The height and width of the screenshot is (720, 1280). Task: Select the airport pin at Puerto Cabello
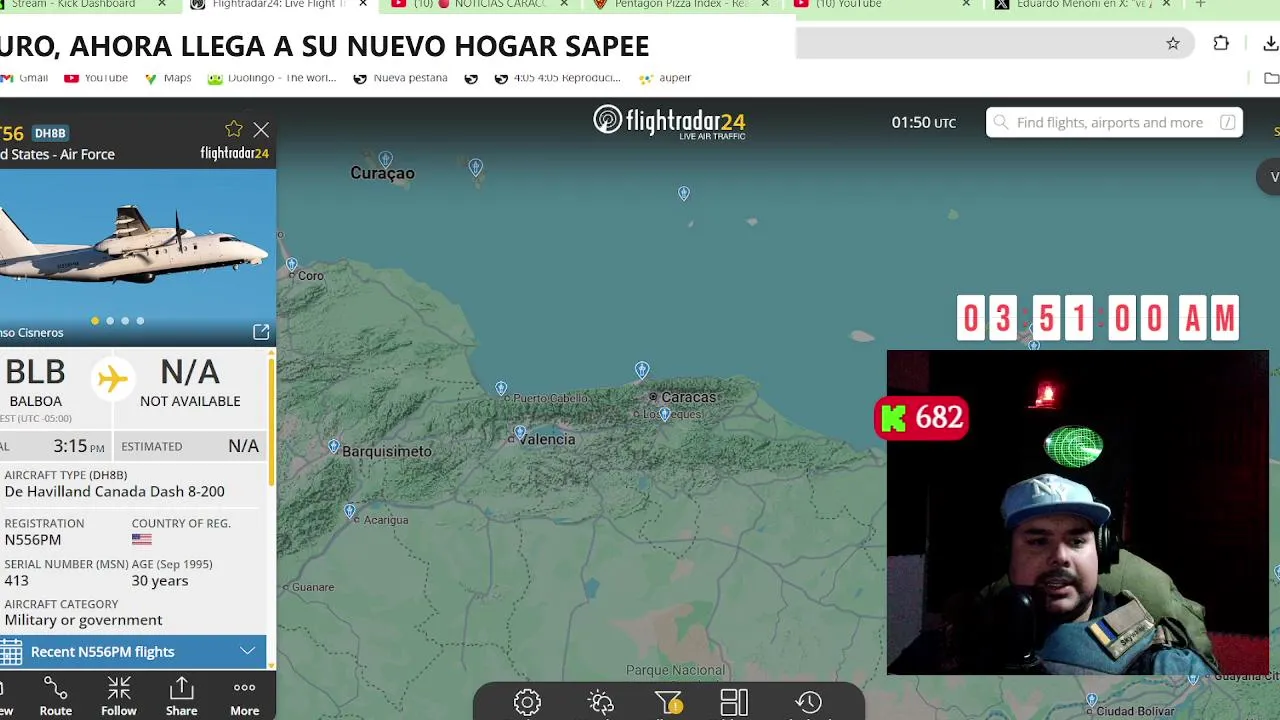point(501,388)
